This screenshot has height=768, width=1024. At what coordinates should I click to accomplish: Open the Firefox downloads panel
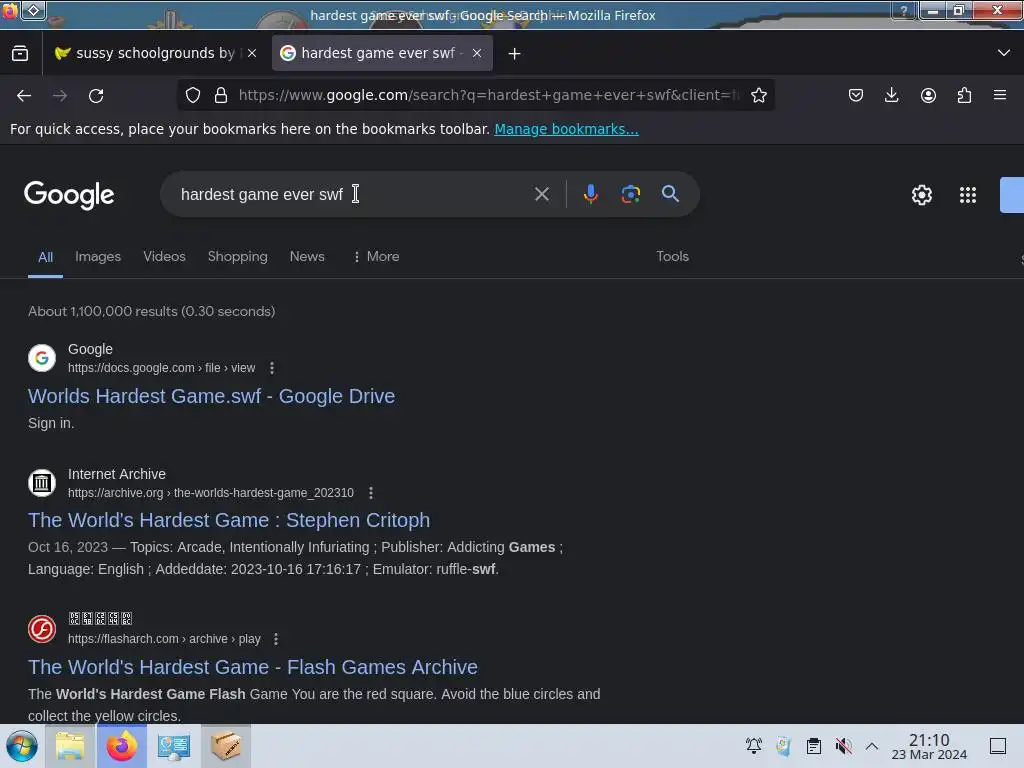[x=891, y=95]
